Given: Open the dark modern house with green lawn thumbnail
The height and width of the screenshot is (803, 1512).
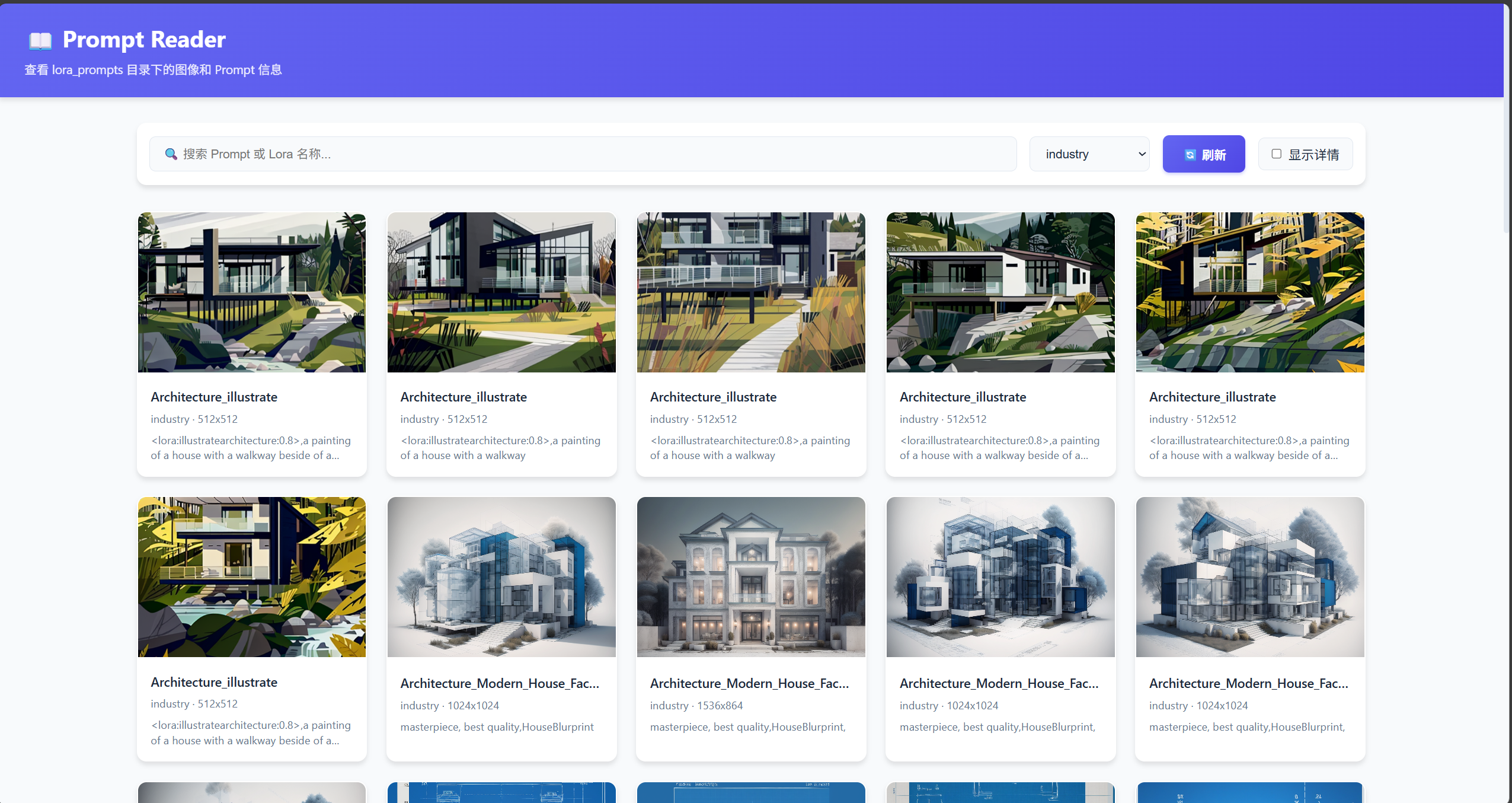Looking at the screenshot, I should coord(501,292).
